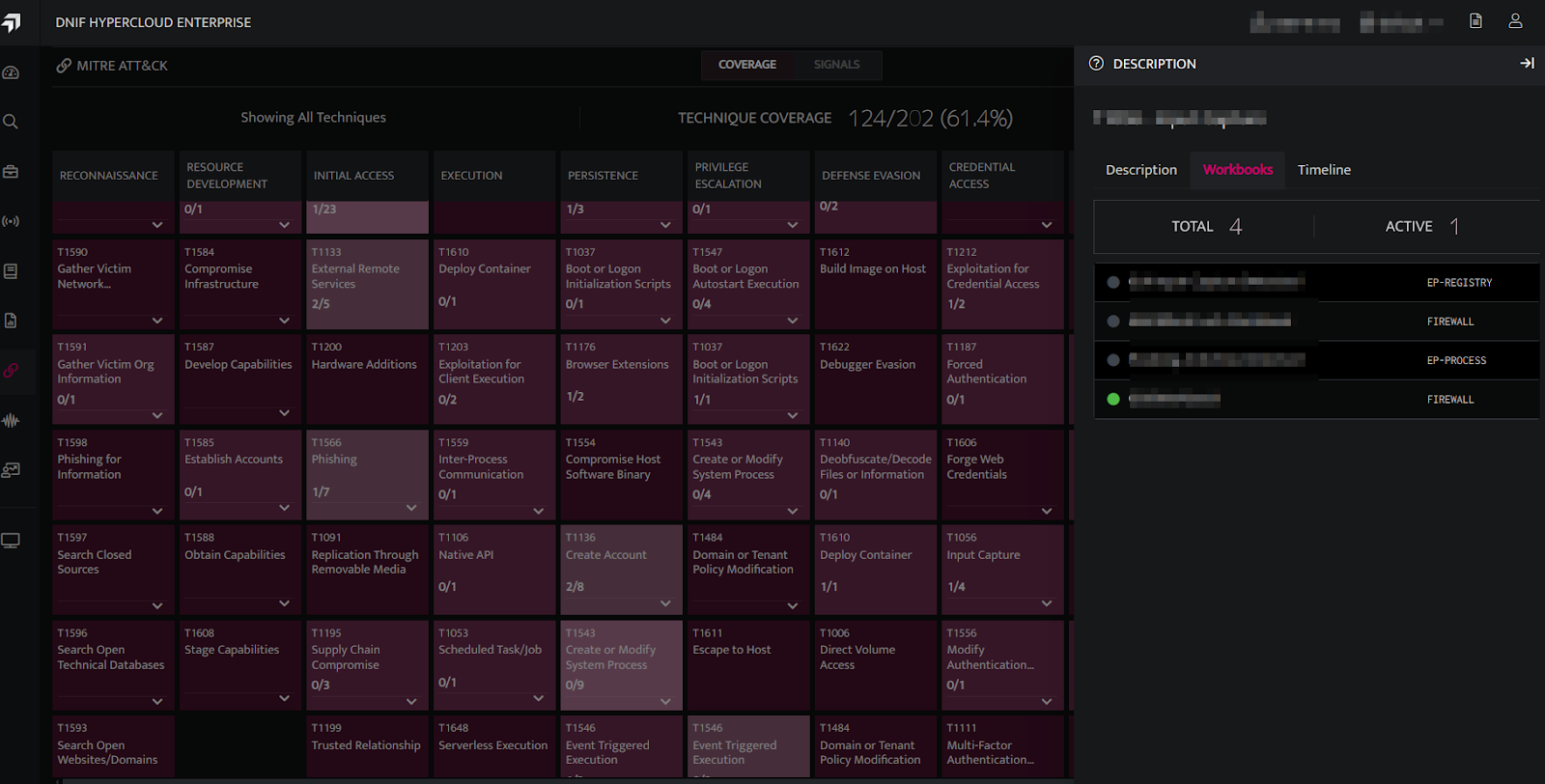Toggle status dot for EP-PROCESS workbook
The image size is (1545, 784).
click(1113, 360)
